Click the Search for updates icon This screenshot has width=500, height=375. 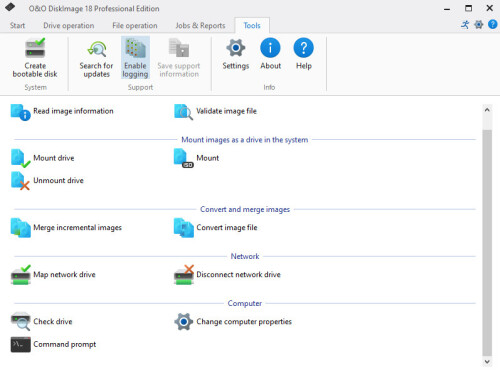[x=97, y=49]
